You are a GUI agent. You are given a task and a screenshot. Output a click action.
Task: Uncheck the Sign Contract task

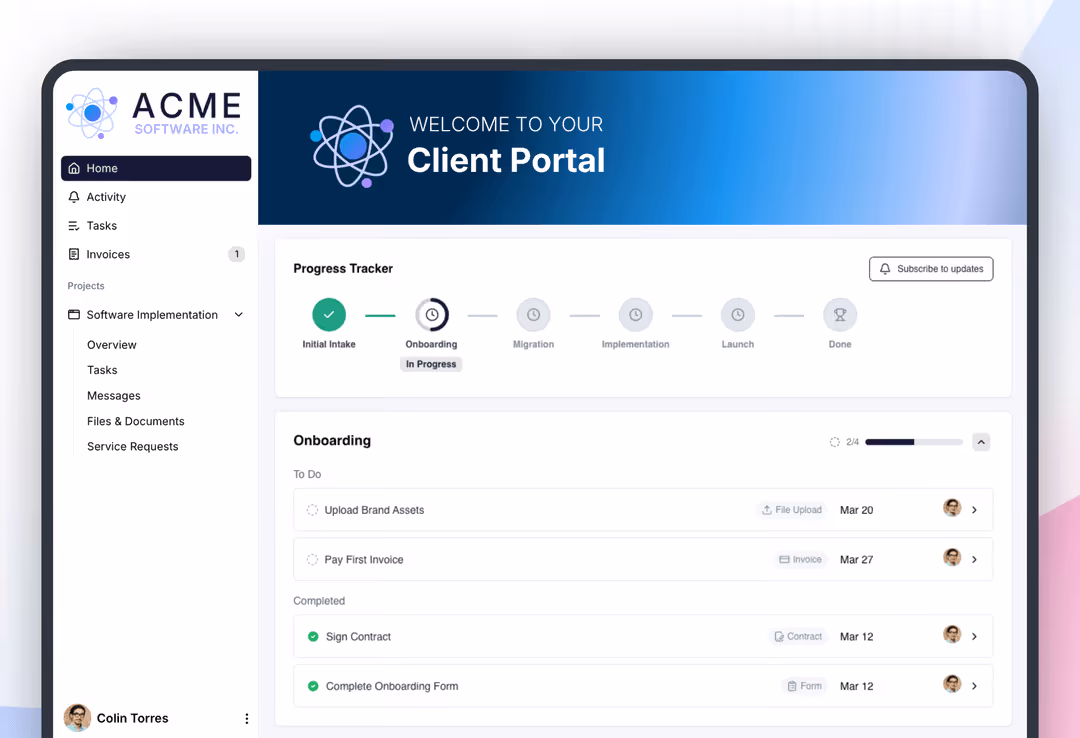pyautogui.click(x=313, y=637)
